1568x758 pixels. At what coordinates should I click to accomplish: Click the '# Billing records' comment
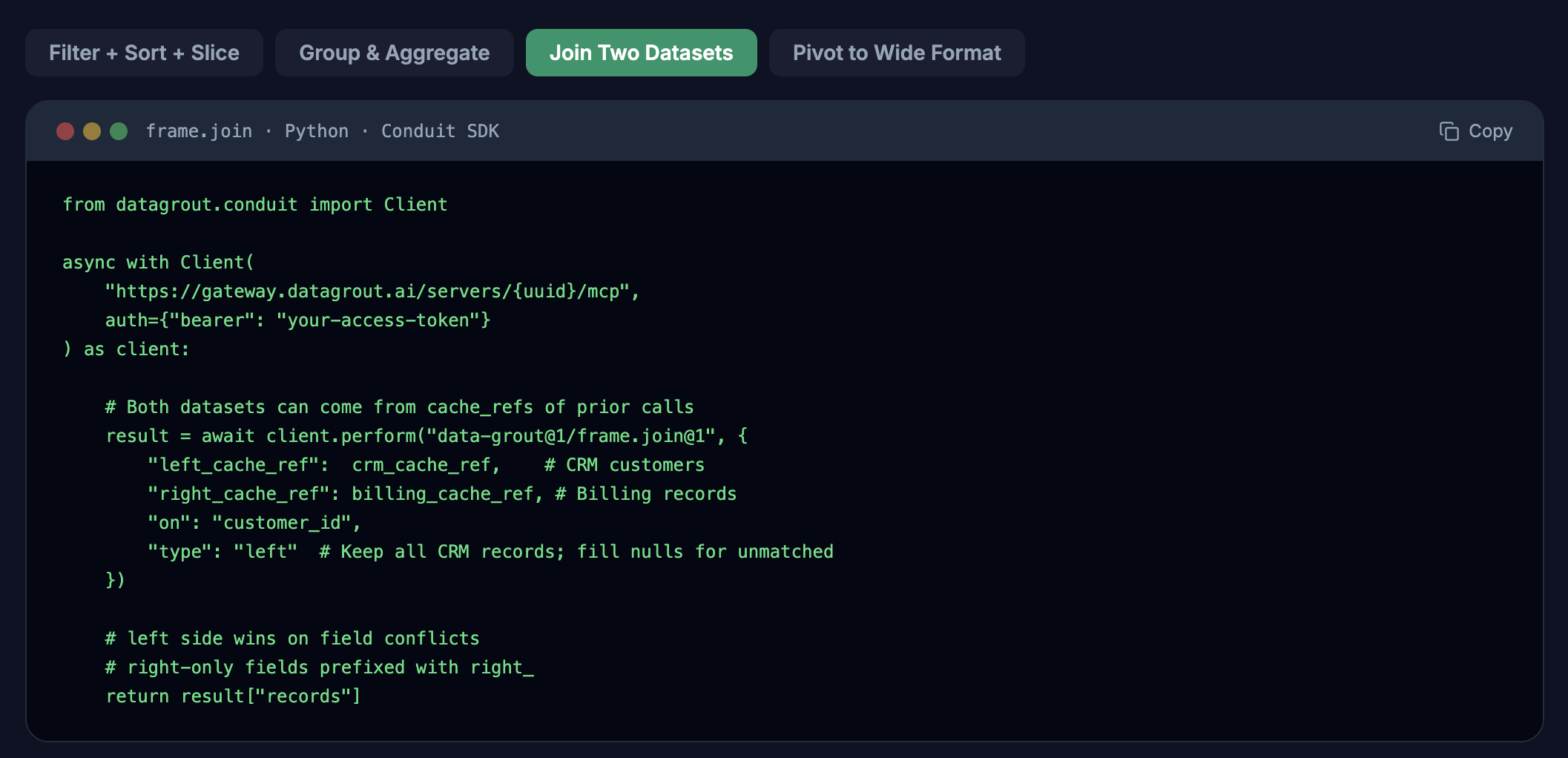coord(646,494)
